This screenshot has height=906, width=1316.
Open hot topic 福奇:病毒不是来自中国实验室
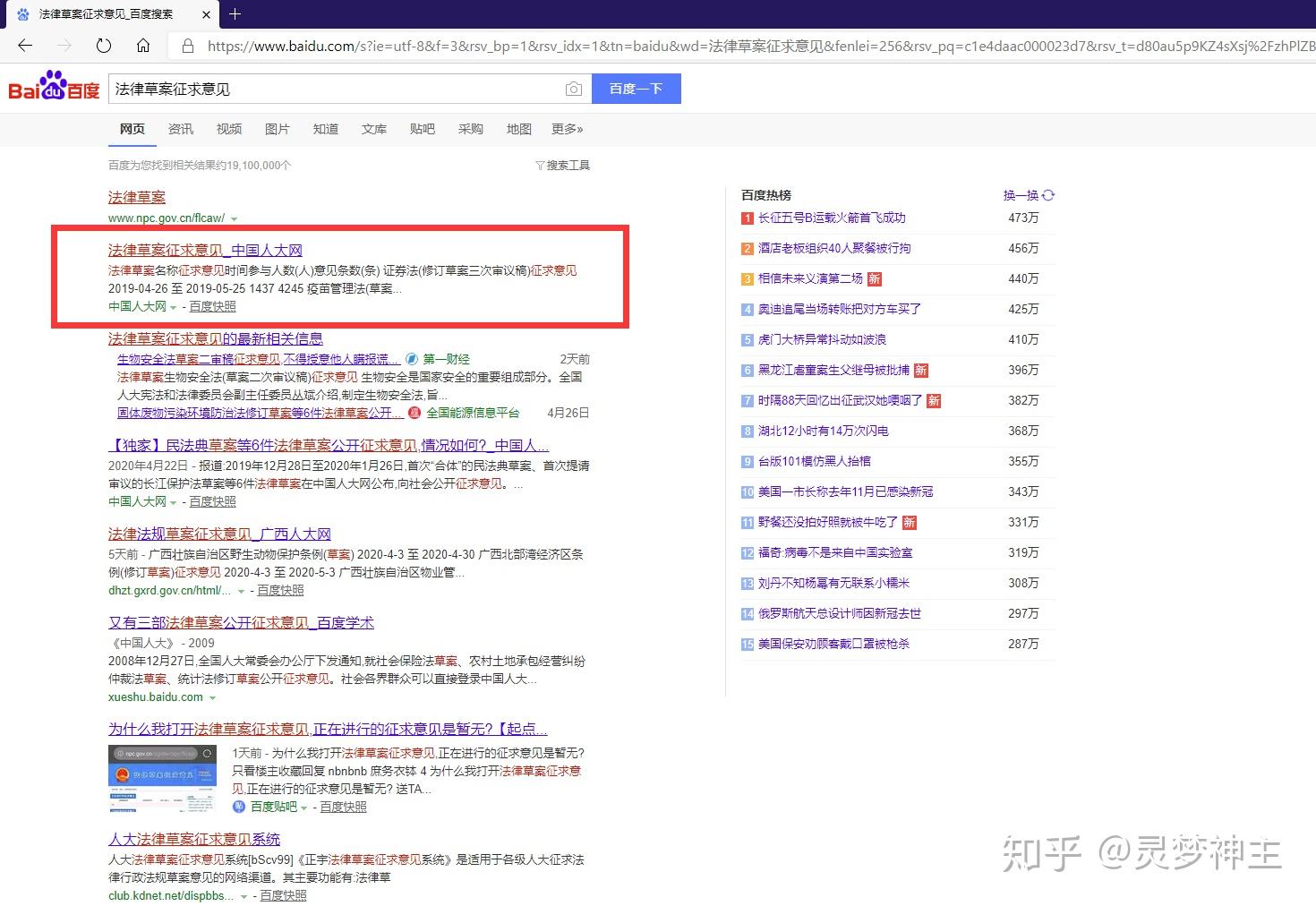[835, 552]
